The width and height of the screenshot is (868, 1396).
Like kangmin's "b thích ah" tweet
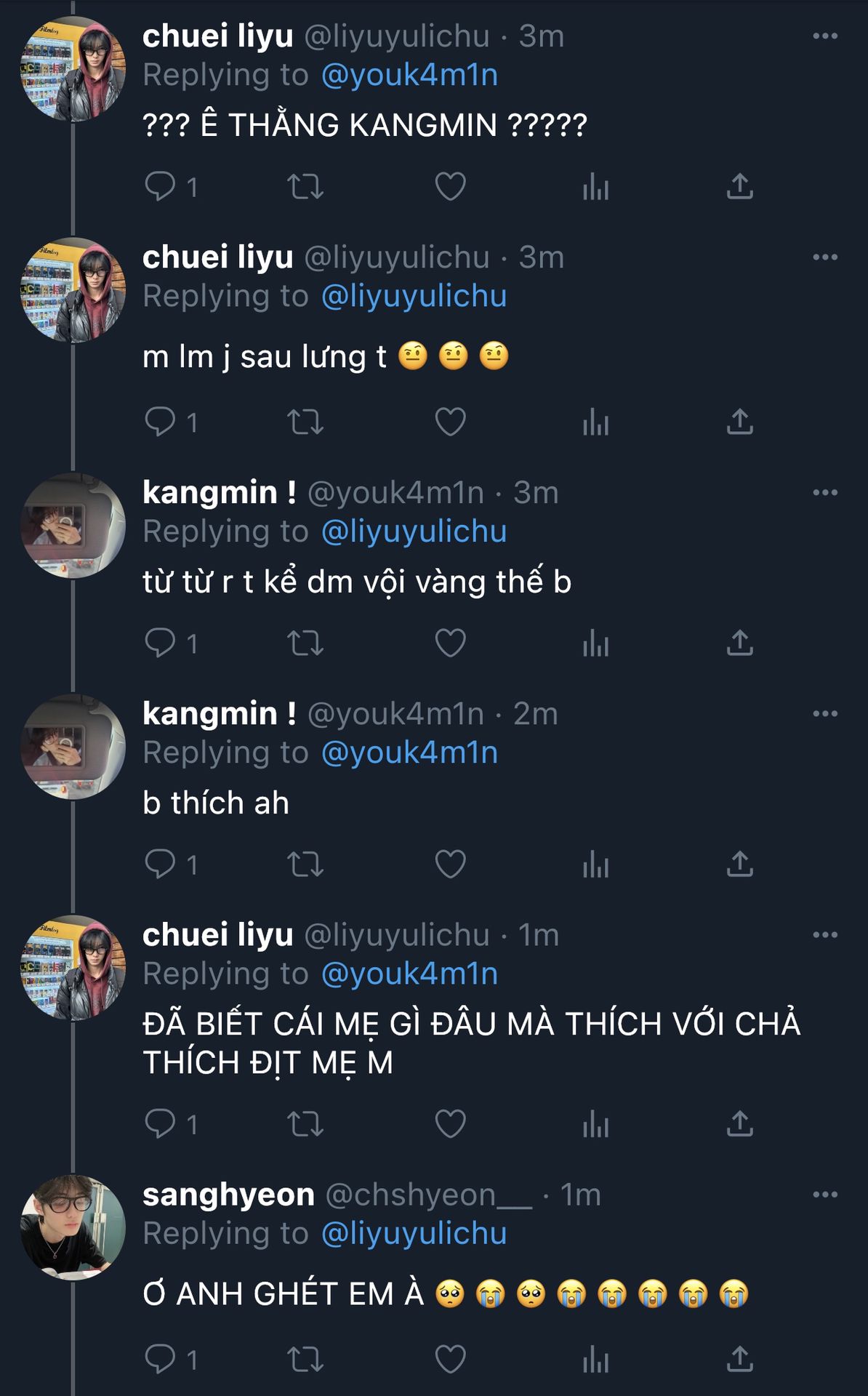(x=450, y=864)
